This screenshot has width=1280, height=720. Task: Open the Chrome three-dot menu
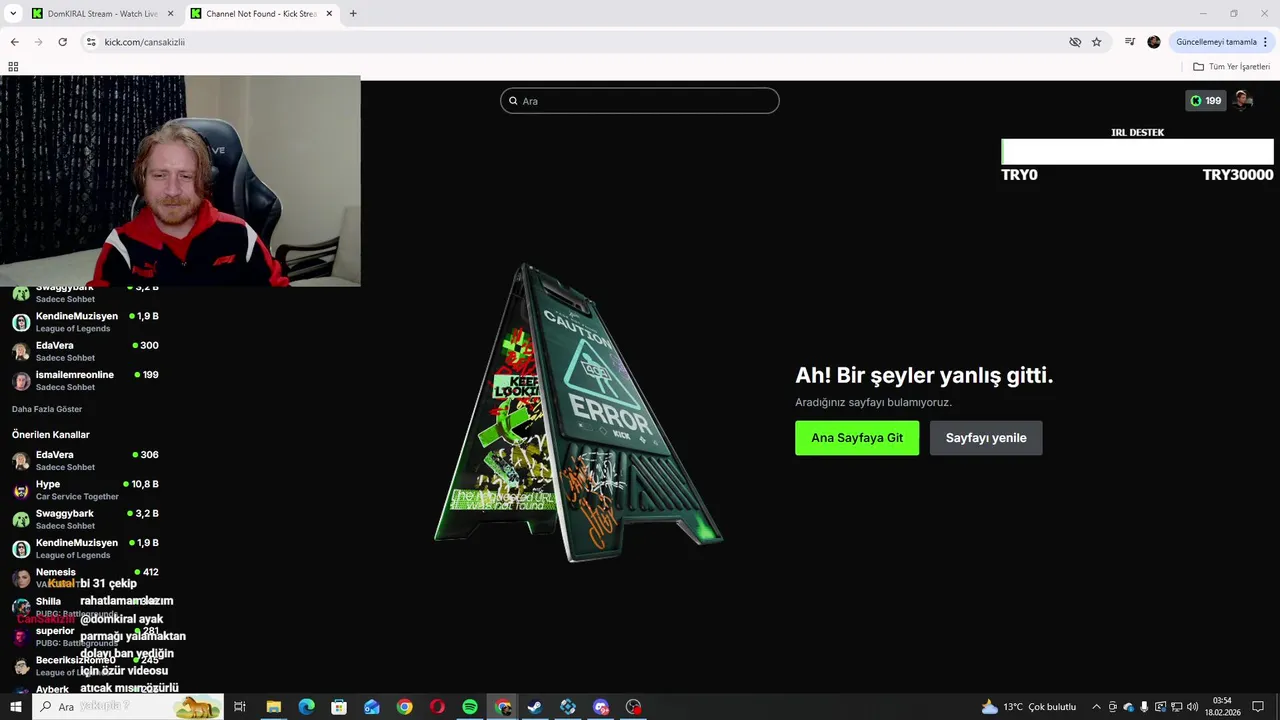click(1265, 42)
